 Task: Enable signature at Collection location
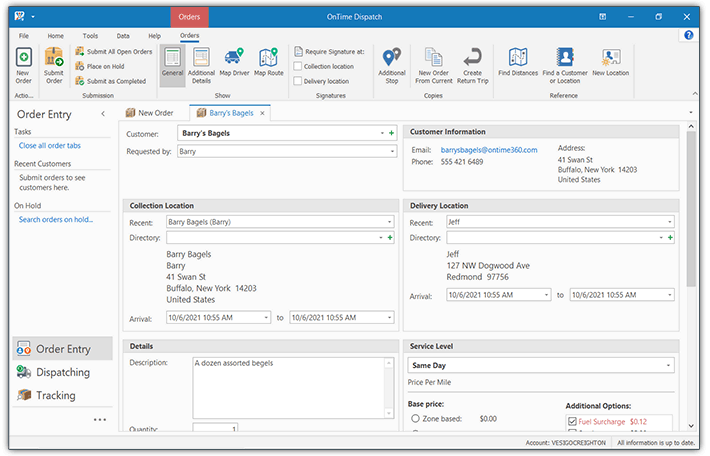coord(297,67)
